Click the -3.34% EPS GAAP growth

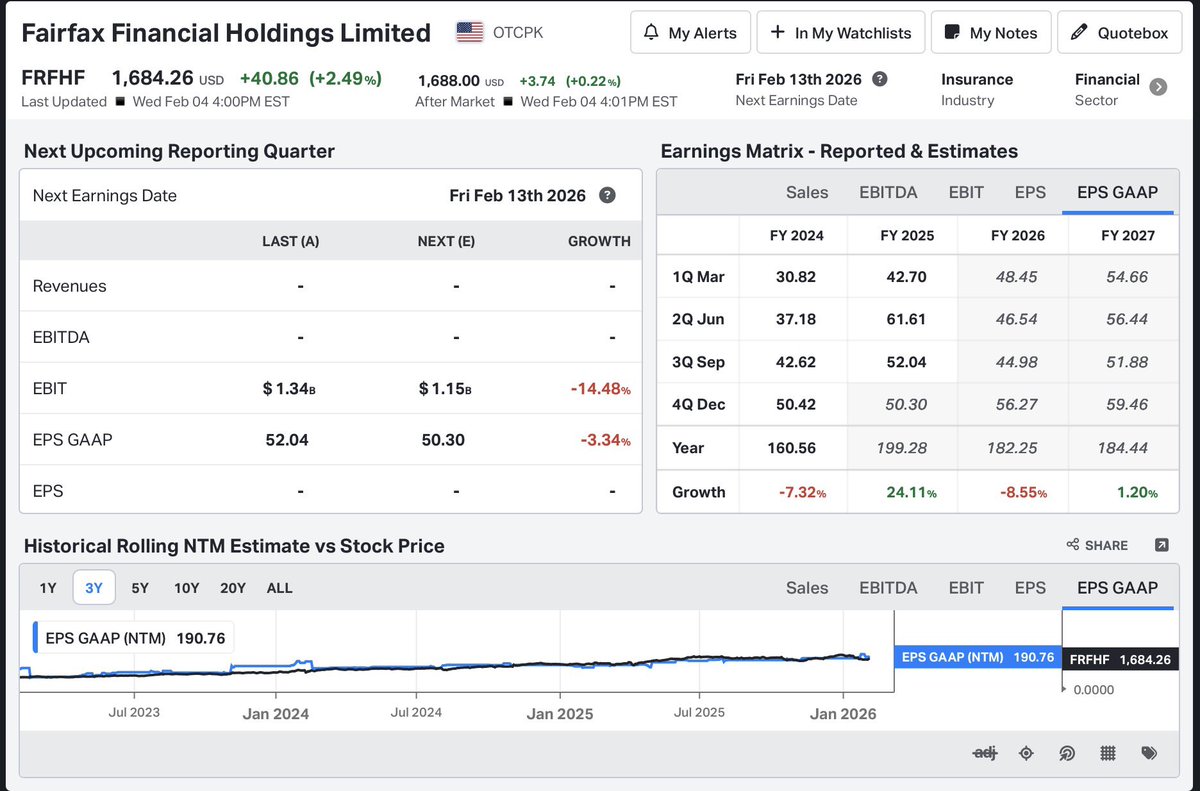click(x=604, y=440)
